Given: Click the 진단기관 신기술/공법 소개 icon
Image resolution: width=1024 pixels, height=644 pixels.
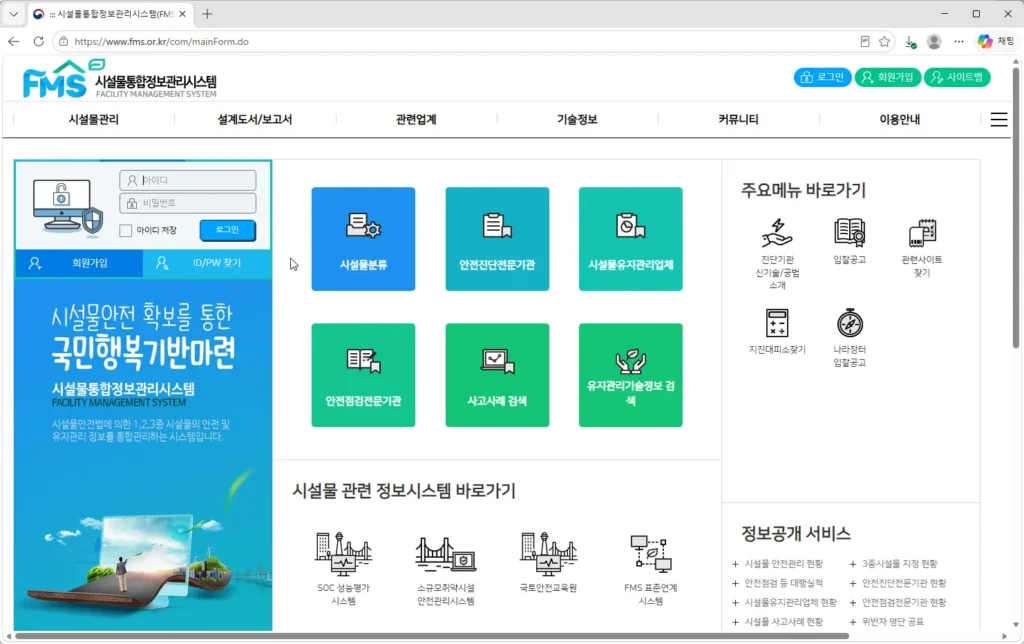Looking at the screenshot, I should [x=777, y=233].
